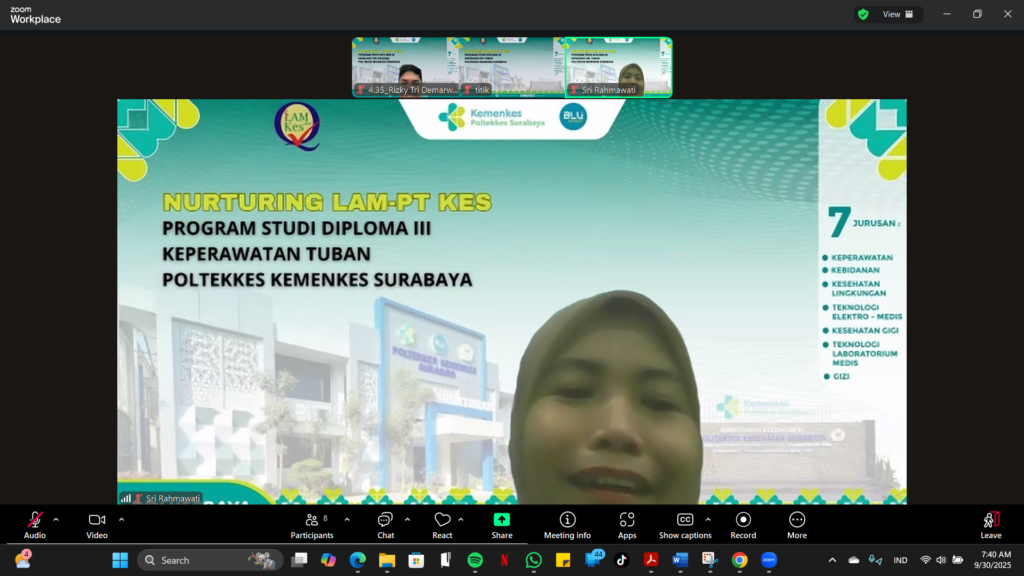Start camera with the Video button
The width and height of the screenshot is (1024, 576).
pyautogui.click(x=97, y=525)
